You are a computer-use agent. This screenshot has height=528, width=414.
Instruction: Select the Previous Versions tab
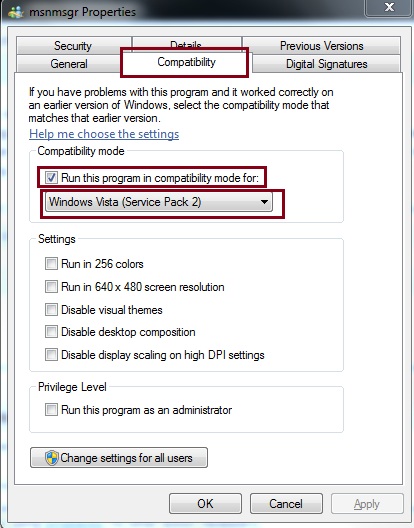pyautogui.click(x=321, y=45)
